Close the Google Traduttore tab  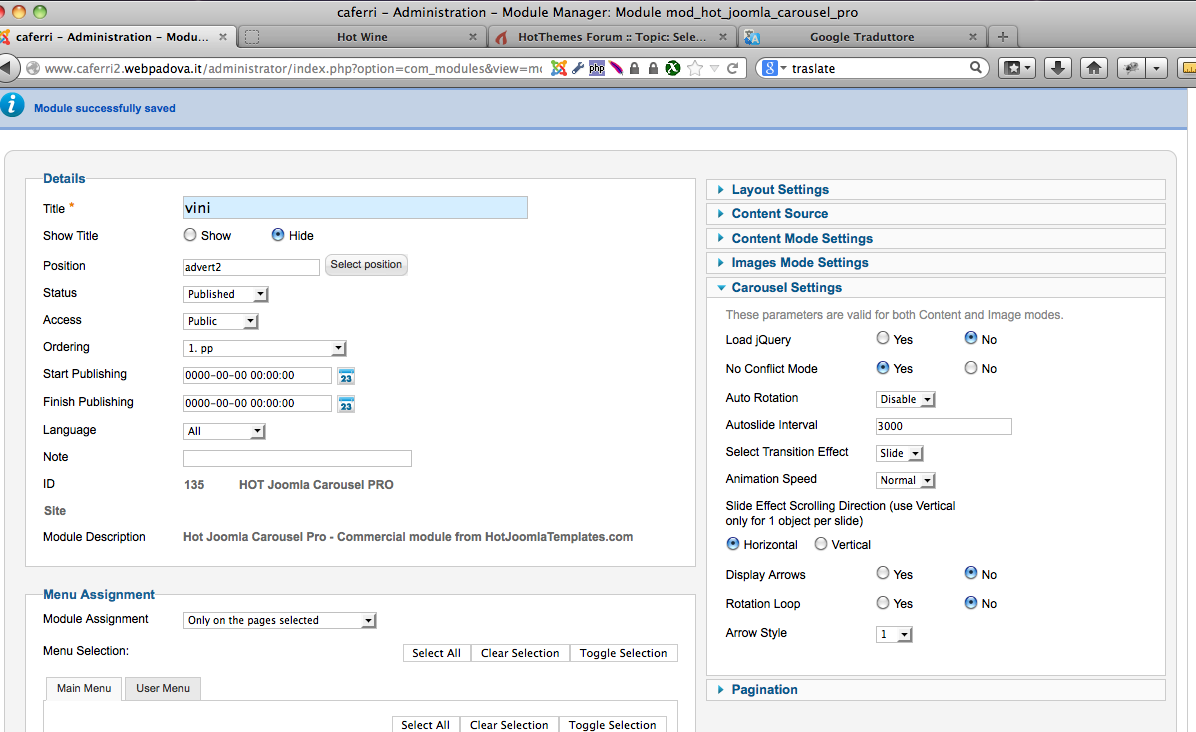click(973, 37)
